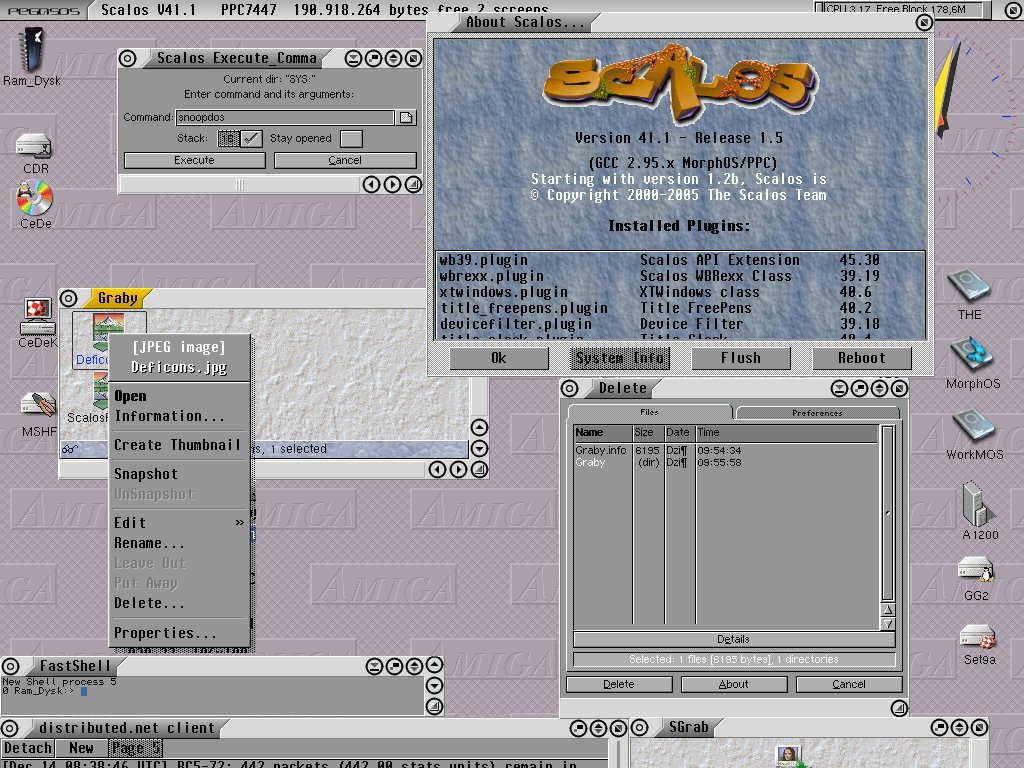Screen dimensions: 1024x768
Task: Click the Command input field containing snoopdos
Action: coord(285,118)
